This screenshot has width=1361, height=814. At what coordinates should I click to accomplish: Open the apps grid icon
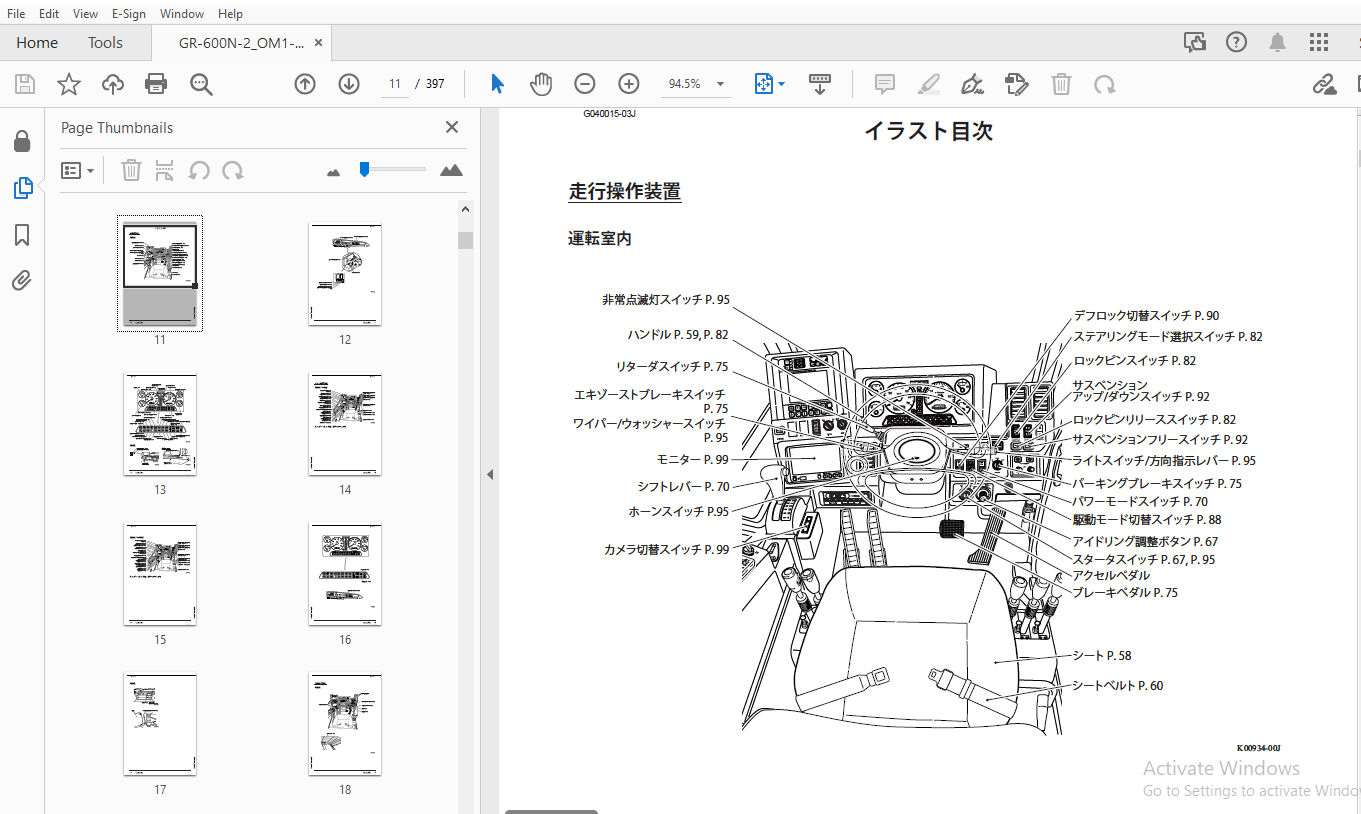(x=1319, y=42)
